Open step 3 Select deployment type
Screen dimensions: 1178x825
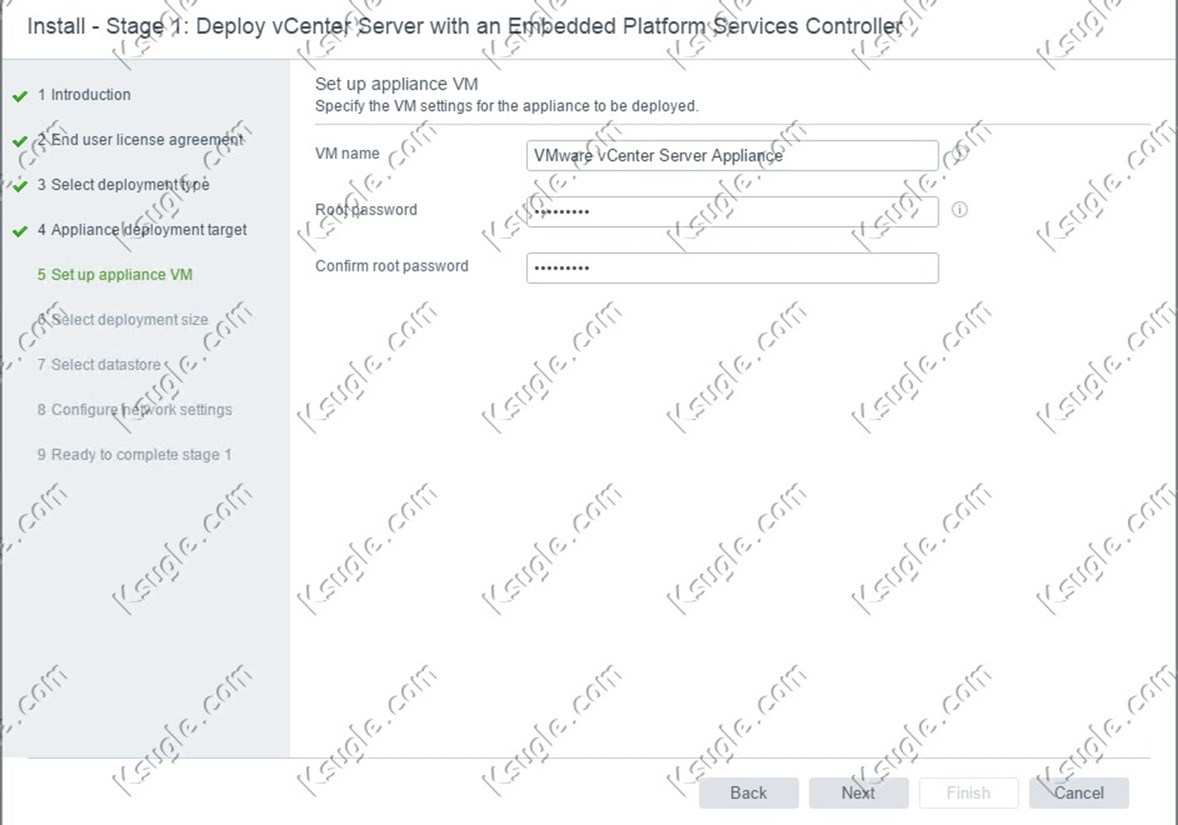tap(123, 185)
